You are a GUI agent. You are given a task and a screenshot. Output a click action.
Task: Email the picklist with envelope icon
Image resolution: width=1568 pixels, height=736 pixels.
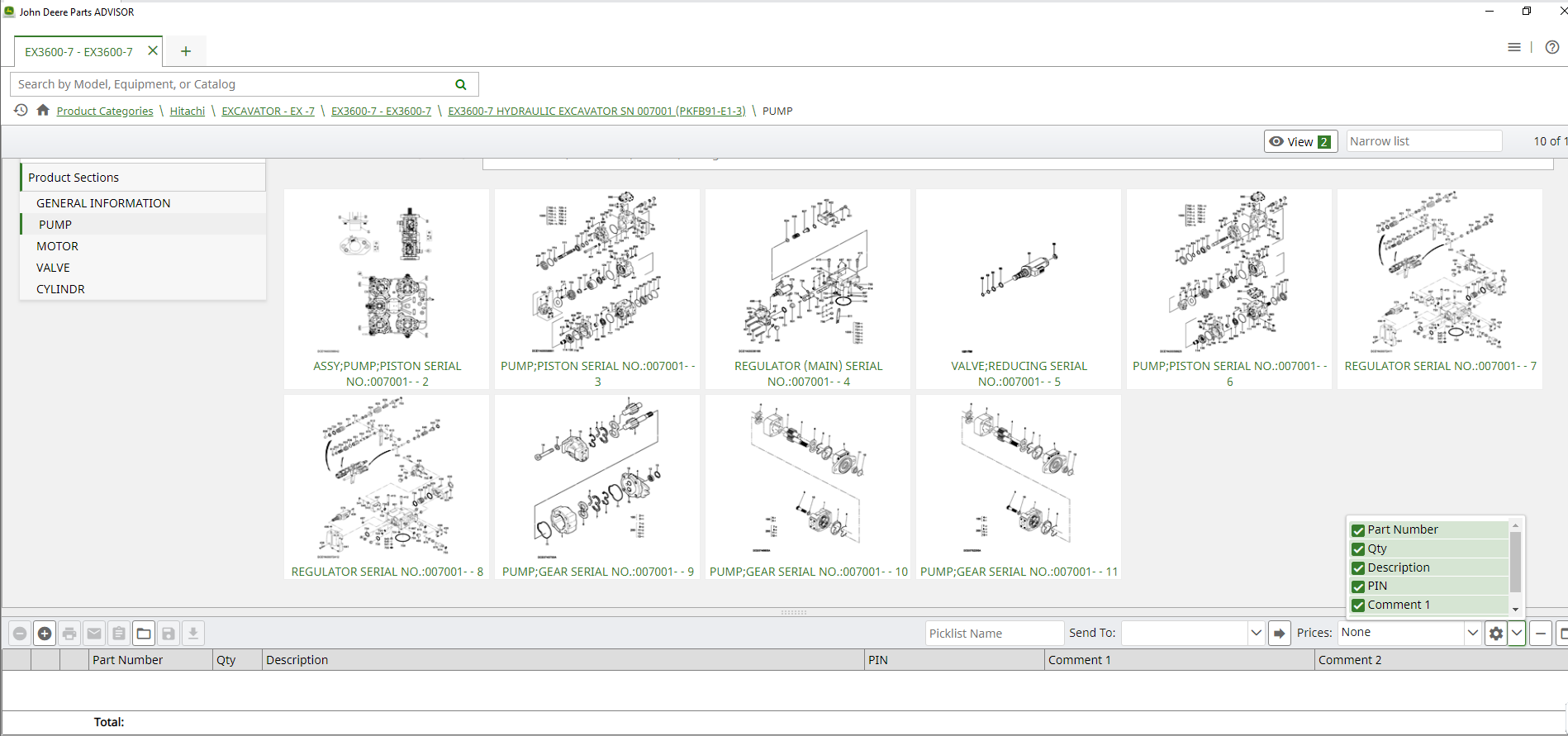[94, 634]
